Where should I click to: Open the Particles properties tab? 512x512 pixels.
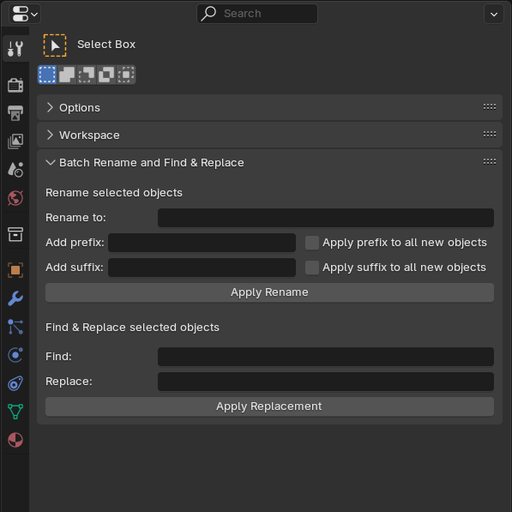coord(15,327)
